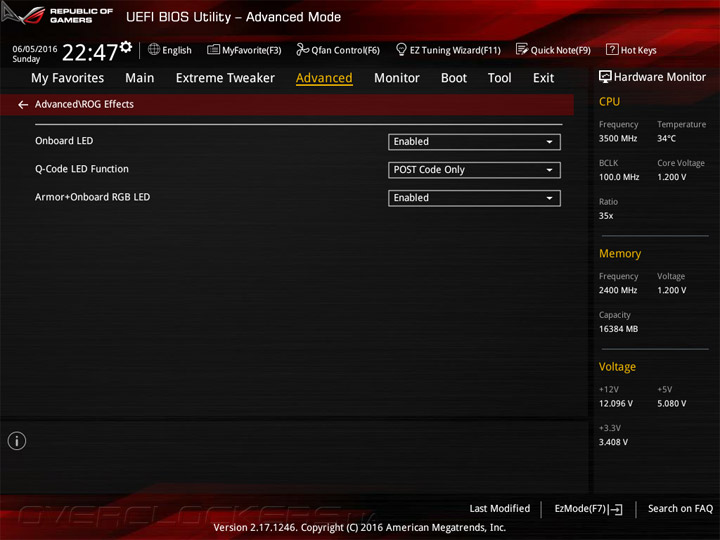
Task: Click the CPU ratio value 35x
Action: click(x=606, y=215)
